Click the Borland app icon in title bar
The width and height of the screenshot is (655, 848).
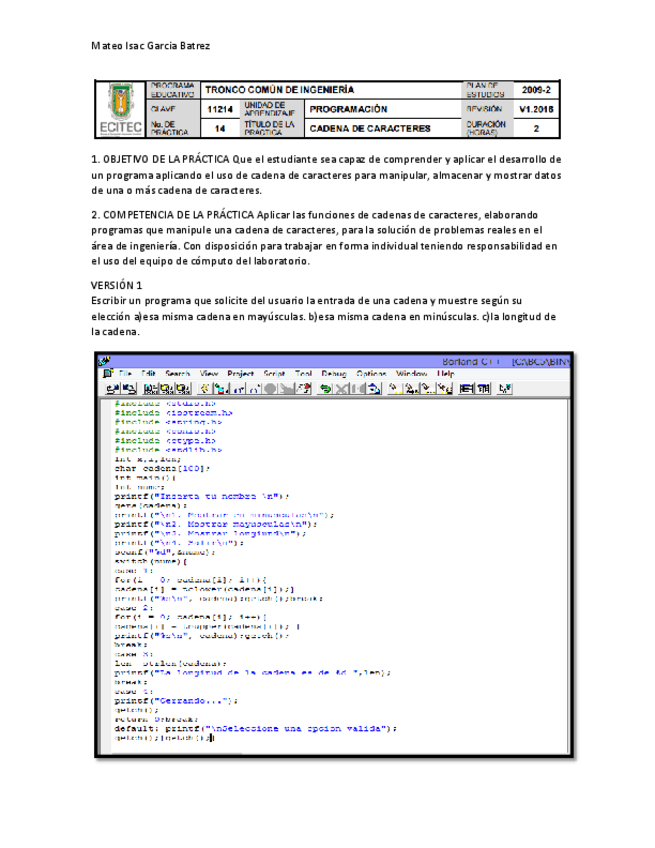click(104, 361)
